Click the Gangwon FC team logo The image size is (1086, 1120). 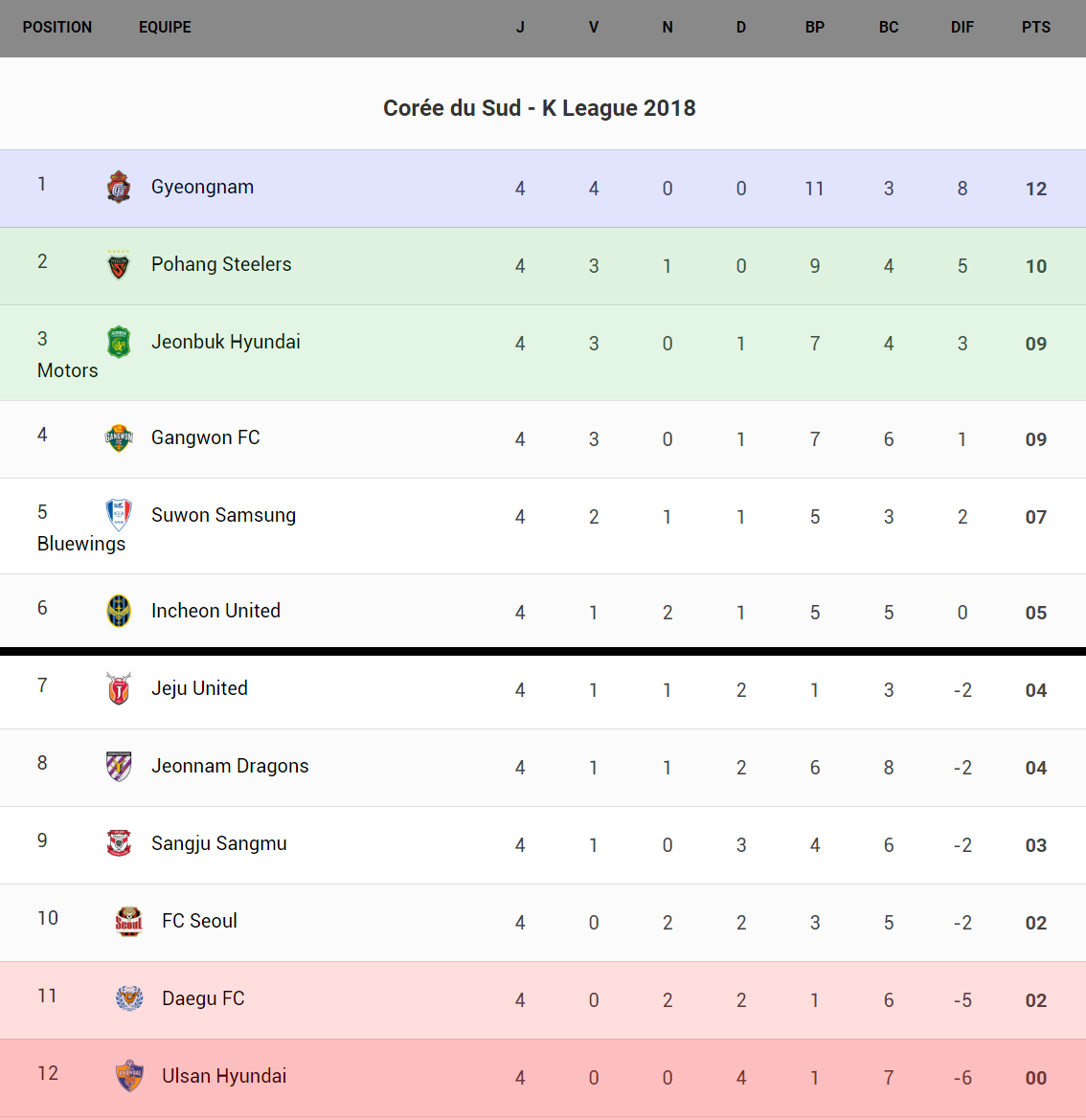[x=119, y=438]
